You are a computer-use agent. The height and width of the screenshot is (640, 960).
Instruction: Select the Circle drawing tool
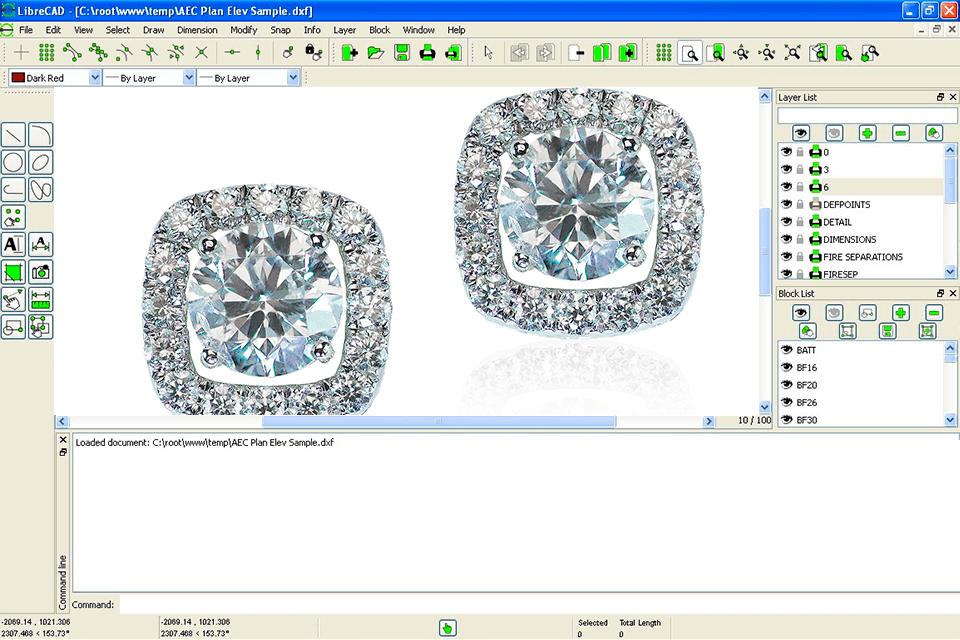coord(13,161)
